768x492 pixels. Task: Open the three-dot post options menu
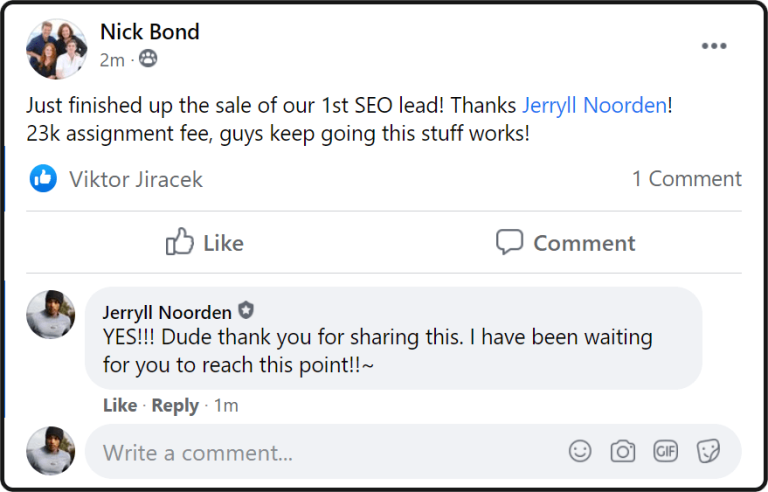pos(714,46)
